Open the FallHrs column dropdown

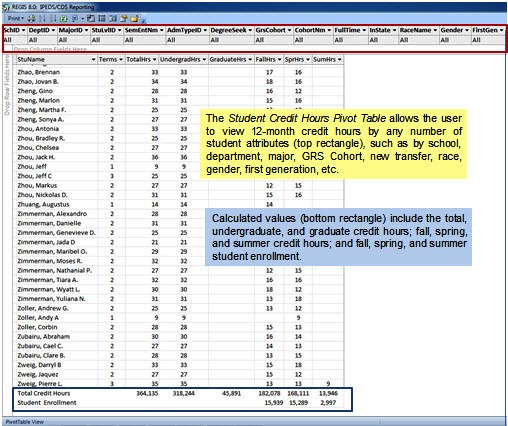pos(279,60)
